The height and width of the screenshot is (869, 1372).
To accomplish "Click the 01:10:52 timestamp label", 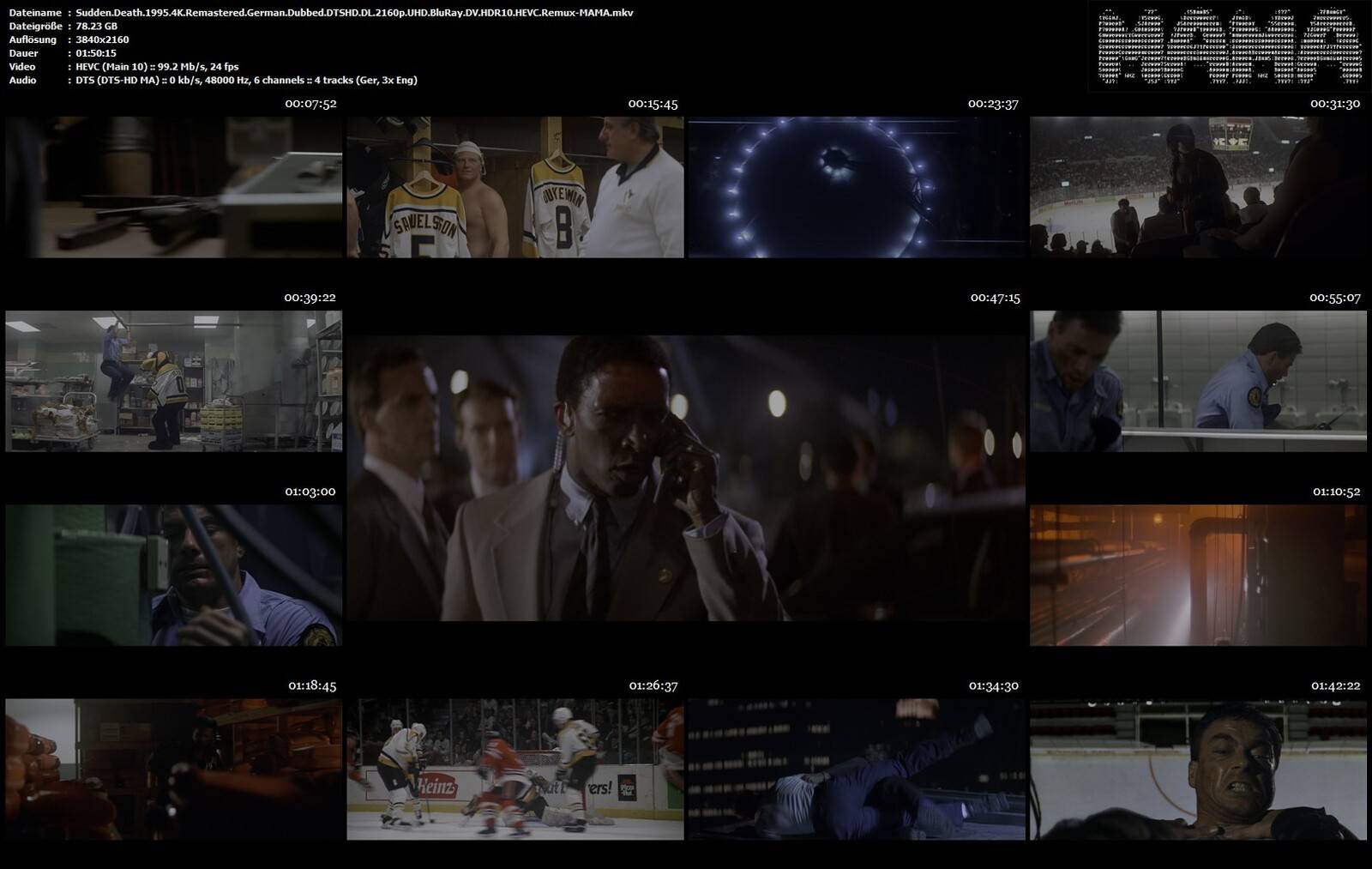I will pyautogui.click(x=1336, y=492).
